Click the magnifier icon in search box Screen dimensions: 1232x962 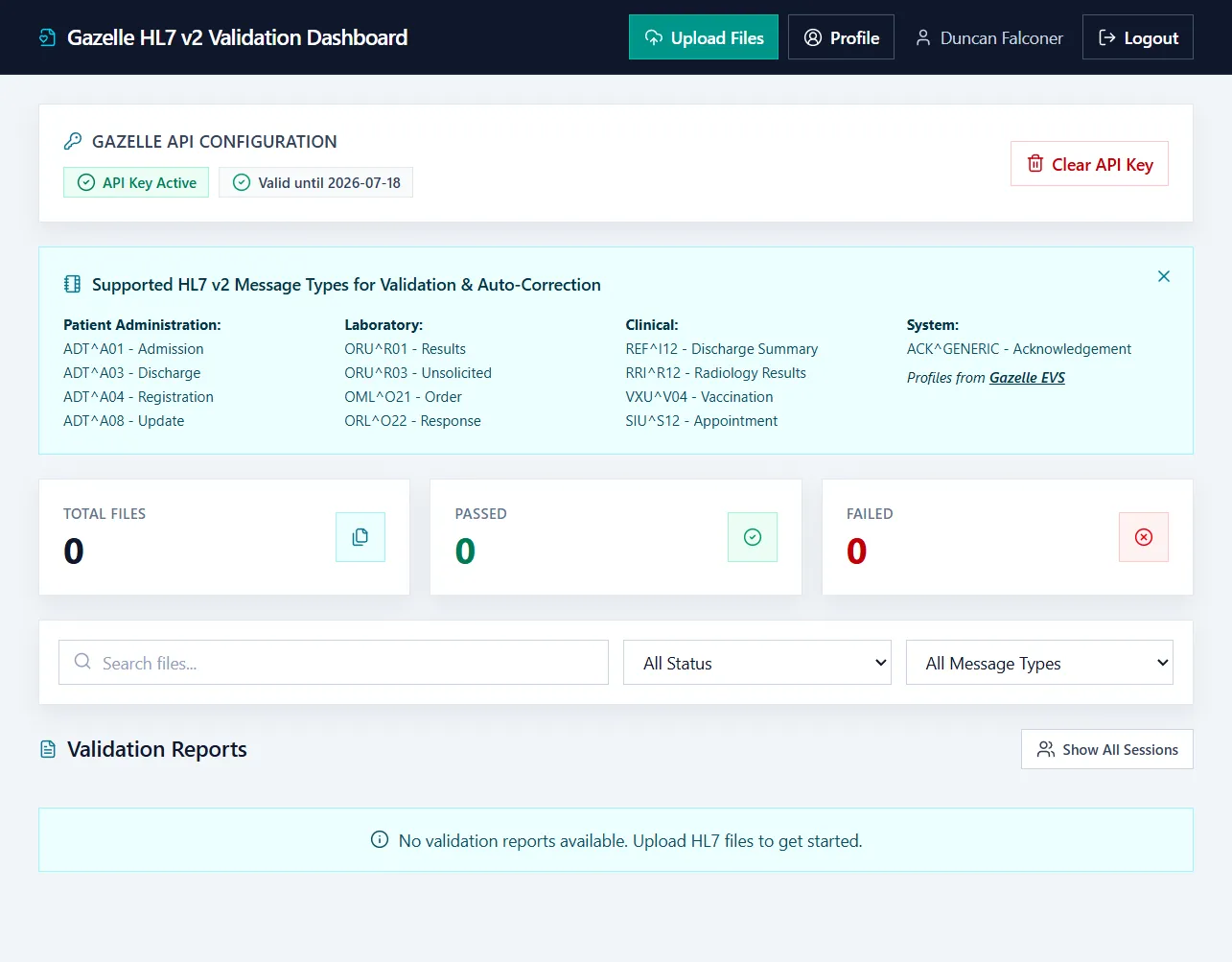coord(82,662)
